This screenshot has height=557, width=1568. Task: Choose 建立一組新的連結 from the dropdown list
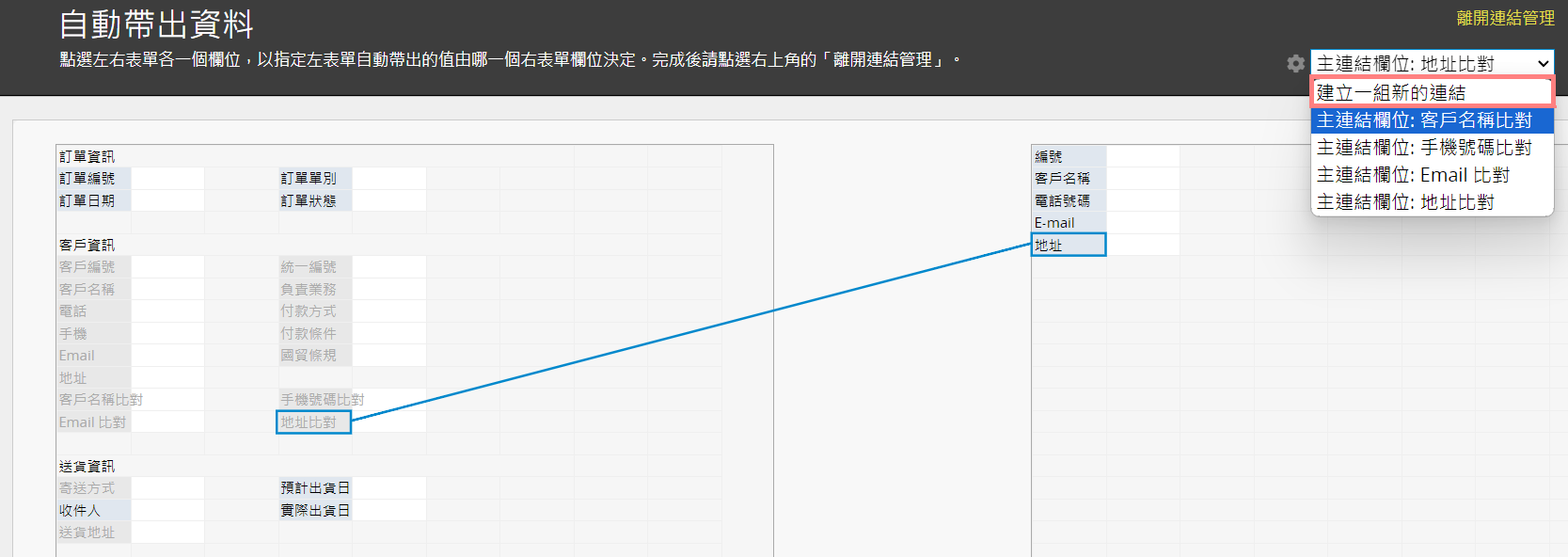click(x=1432, y=92)
